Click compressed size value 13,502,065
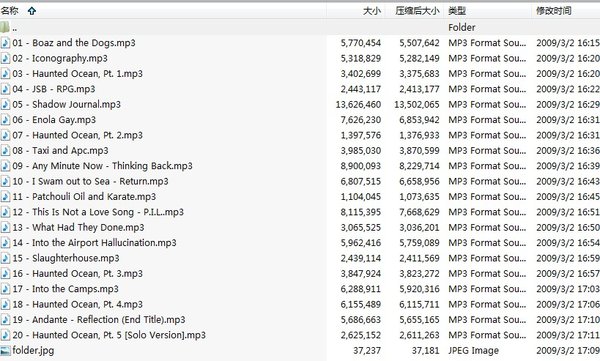Image resolution: width=600 pixels, height=361 pixels. [417, 104]
